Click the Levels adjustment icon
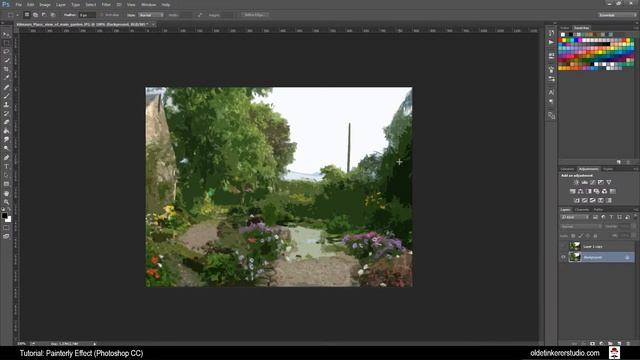This screenshot has width=640, height=360. point(584,182)
